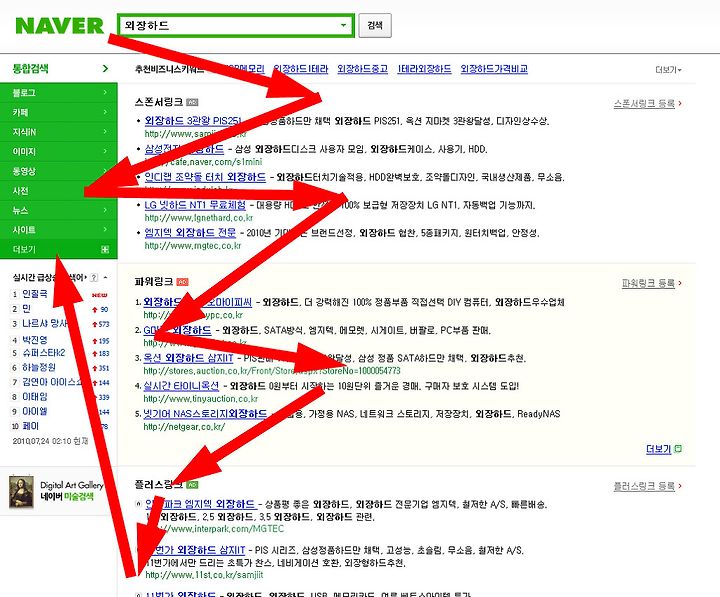The width and height of the screenshot is (720, 597).
Task: Click the square icon beside 파워링크 더보기
Action: [678, 449]
